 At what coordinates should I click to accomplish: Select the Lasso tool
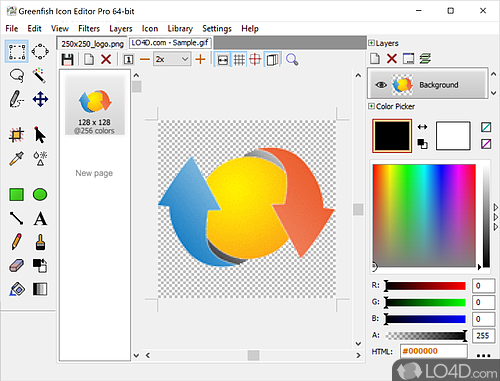[17, 76]
